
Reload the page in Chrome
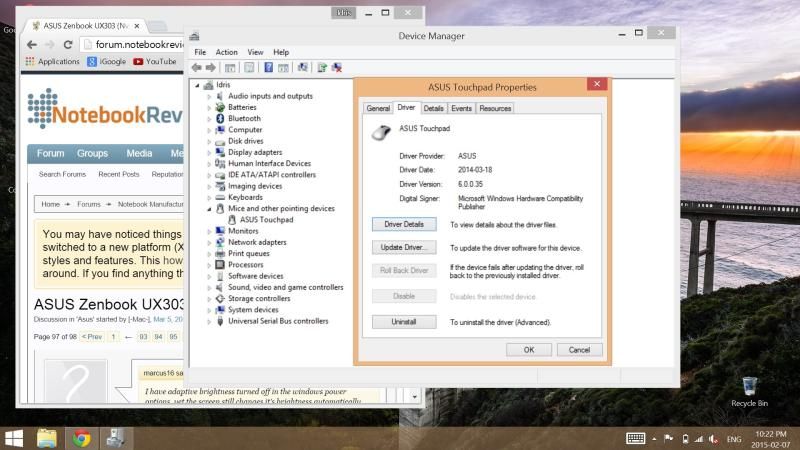[x=68, y=44]
